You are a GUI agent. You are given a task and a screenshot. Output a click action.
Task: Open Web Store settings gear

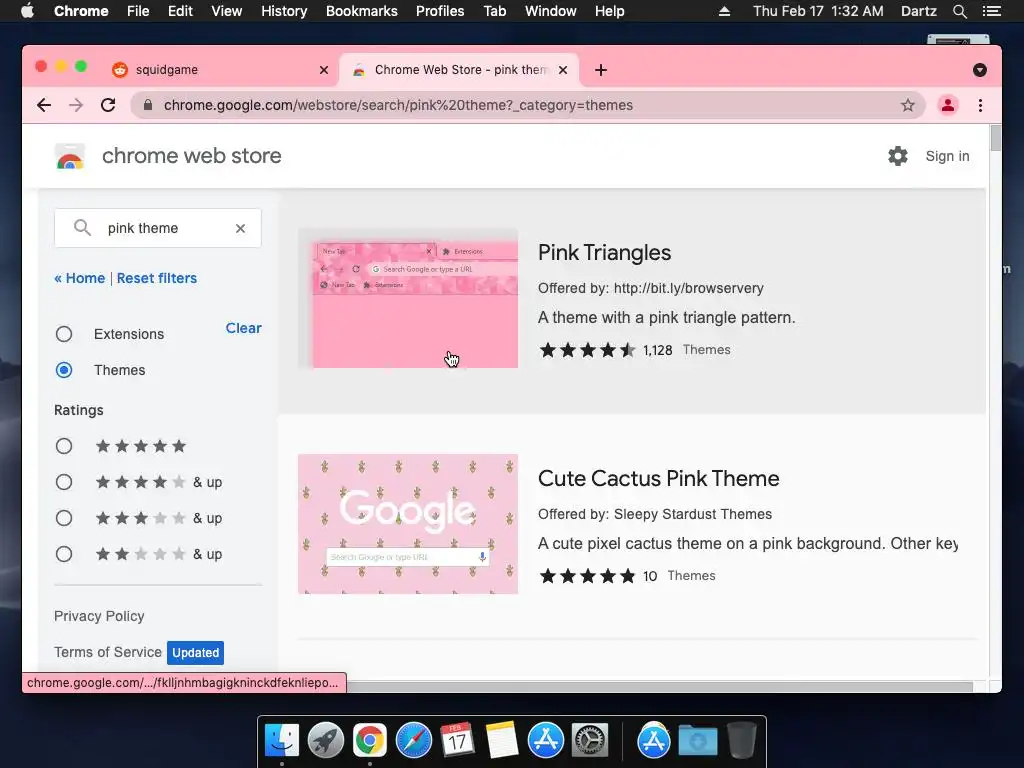[x=898, y=155]
